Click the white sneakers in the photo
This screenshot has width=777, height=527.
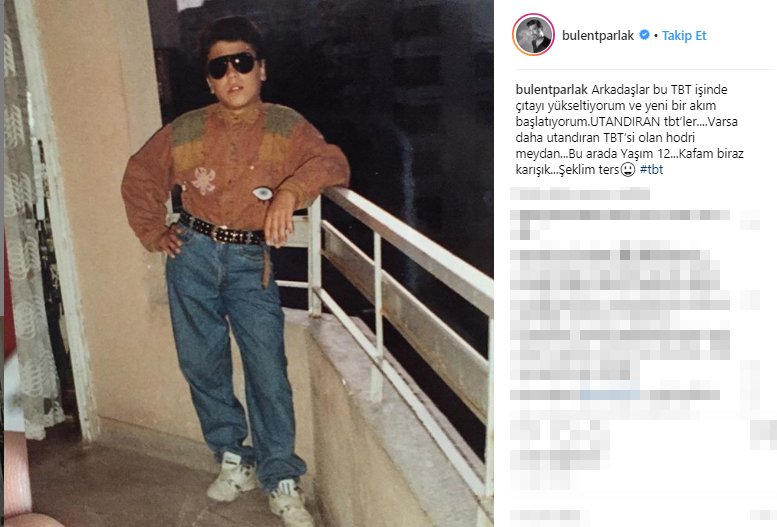pyautogui.click(x=258, y=488)
